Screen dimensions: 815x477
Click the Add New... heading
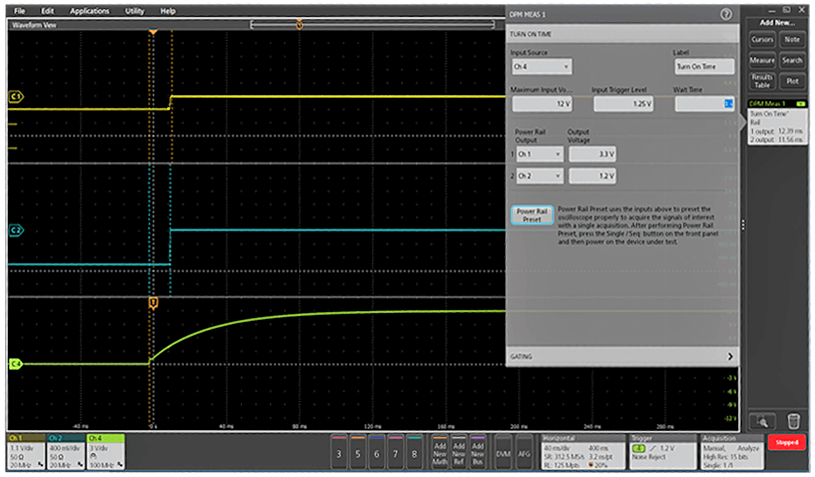click(x=777, y=23)
